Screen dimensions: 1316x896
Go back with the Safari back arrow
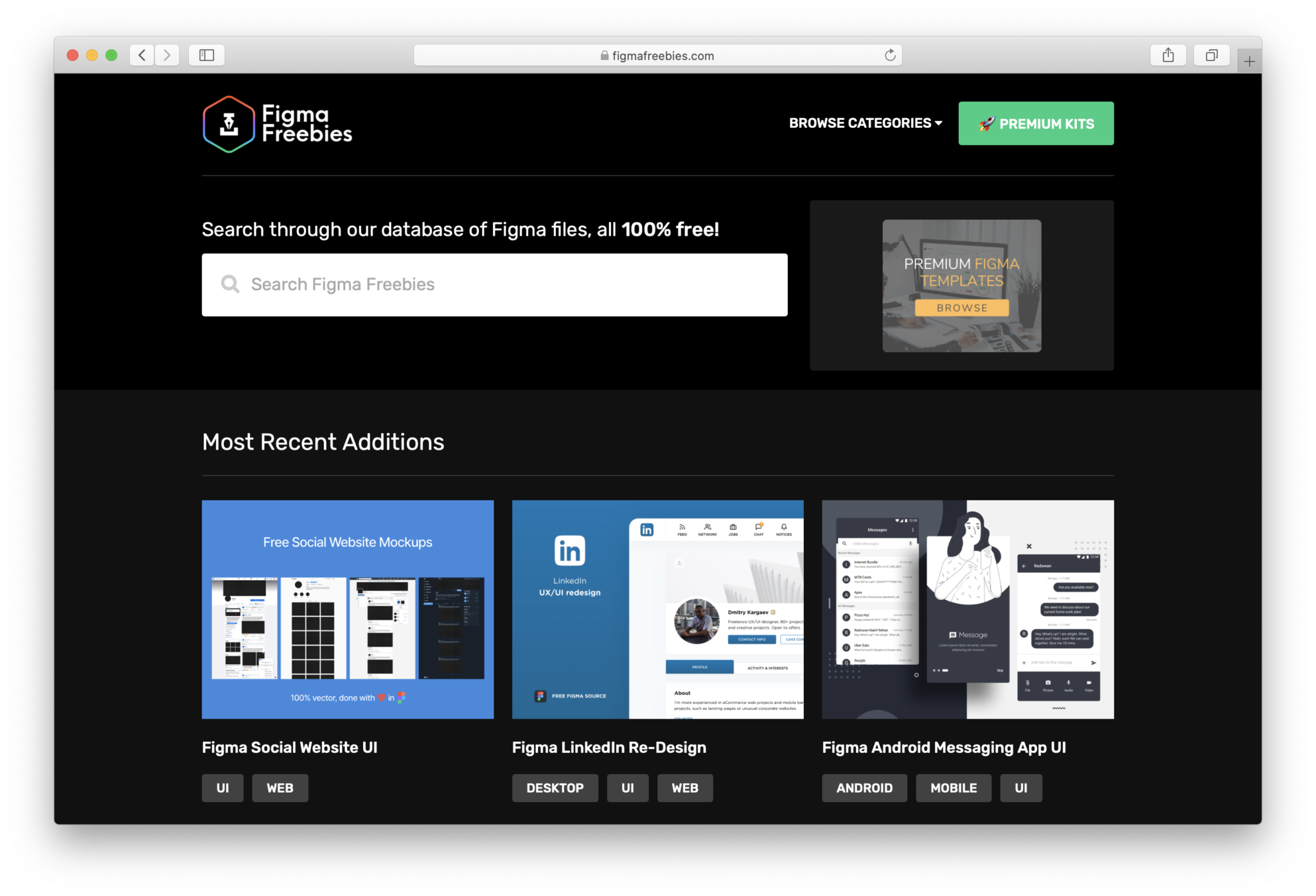point(142,55)
